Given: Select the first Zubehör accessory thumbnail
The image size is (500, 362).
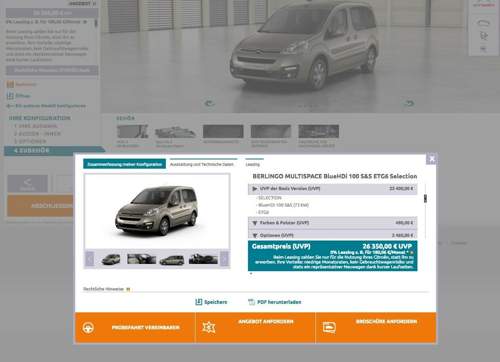Looking at the screenshot, I should point(132,131).
